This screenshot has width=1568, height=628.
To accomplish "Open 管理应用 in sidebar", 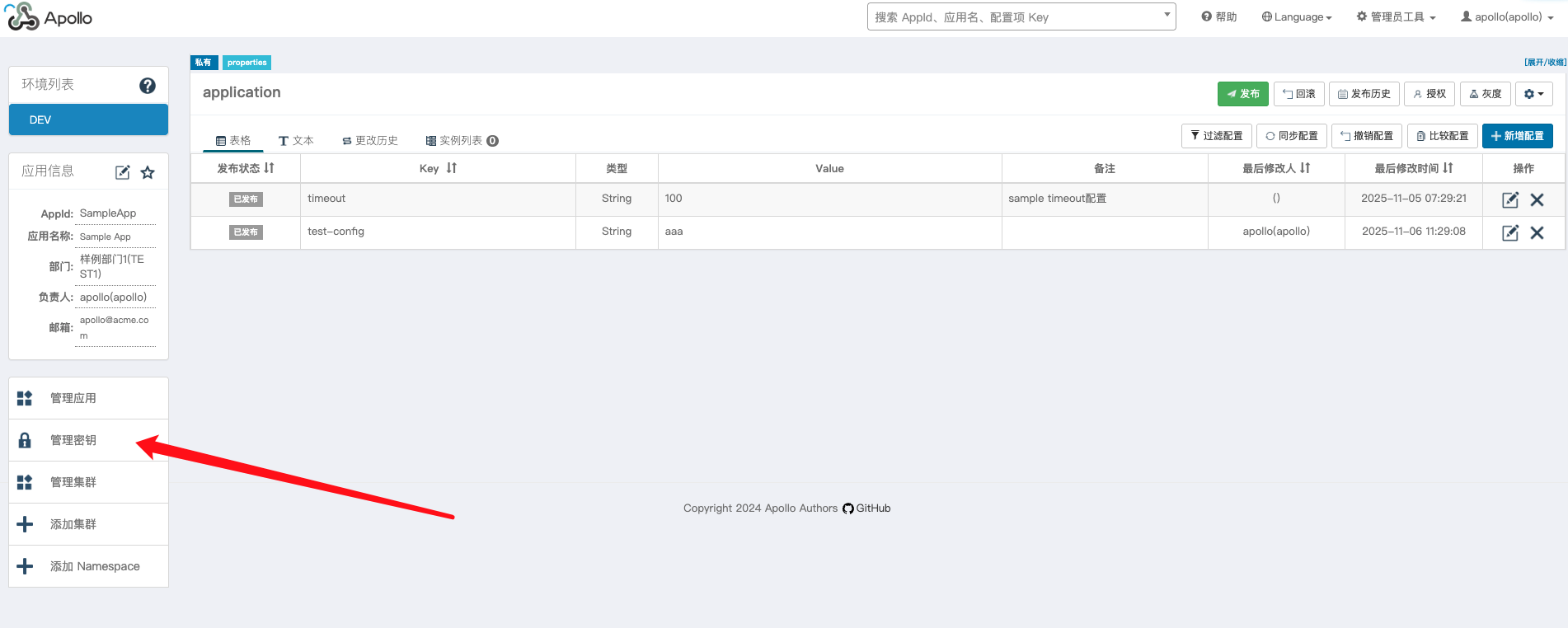I will (x=88, y=398).
